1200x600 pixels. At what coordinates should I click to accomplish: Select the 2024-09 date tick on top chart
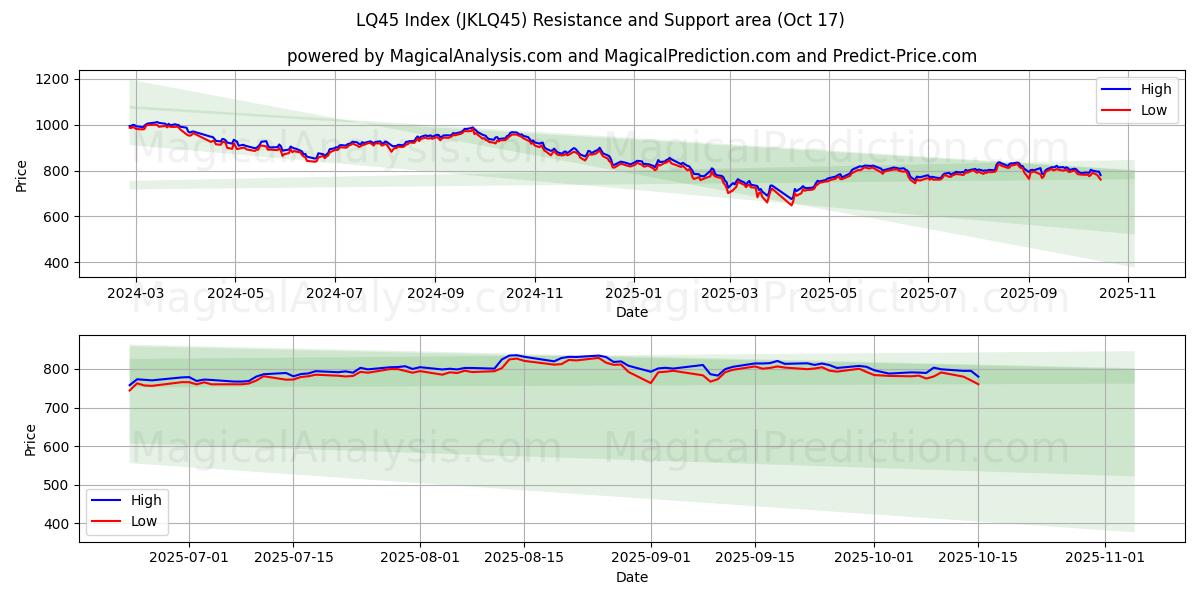(435, 294)
